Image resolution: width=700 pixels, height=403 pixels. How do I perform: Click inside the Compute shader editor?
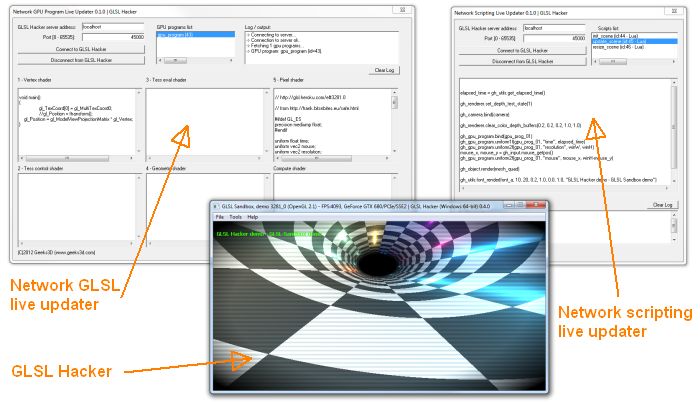(x=332, y=187)
